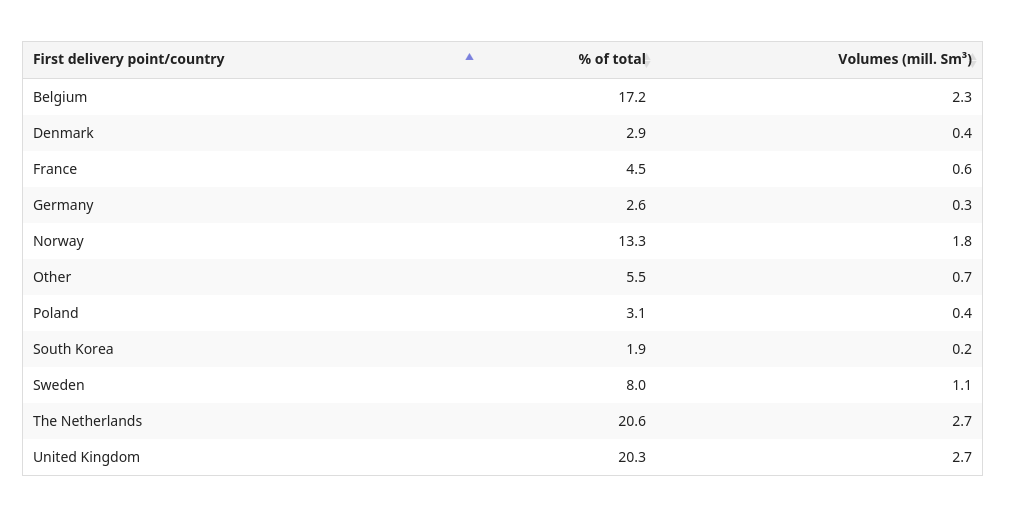Click sort icon beside Volumes (mill. Sm³)
Image resolution: width=1024 pixels, height=516 pixels.
pyautogui.click(x=973, y=61)
